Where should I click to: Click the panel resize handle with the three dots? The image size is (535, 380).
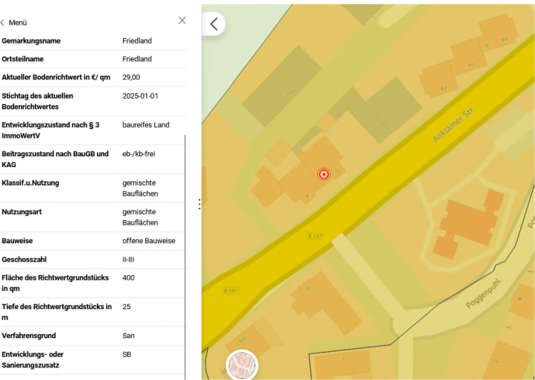199,204
